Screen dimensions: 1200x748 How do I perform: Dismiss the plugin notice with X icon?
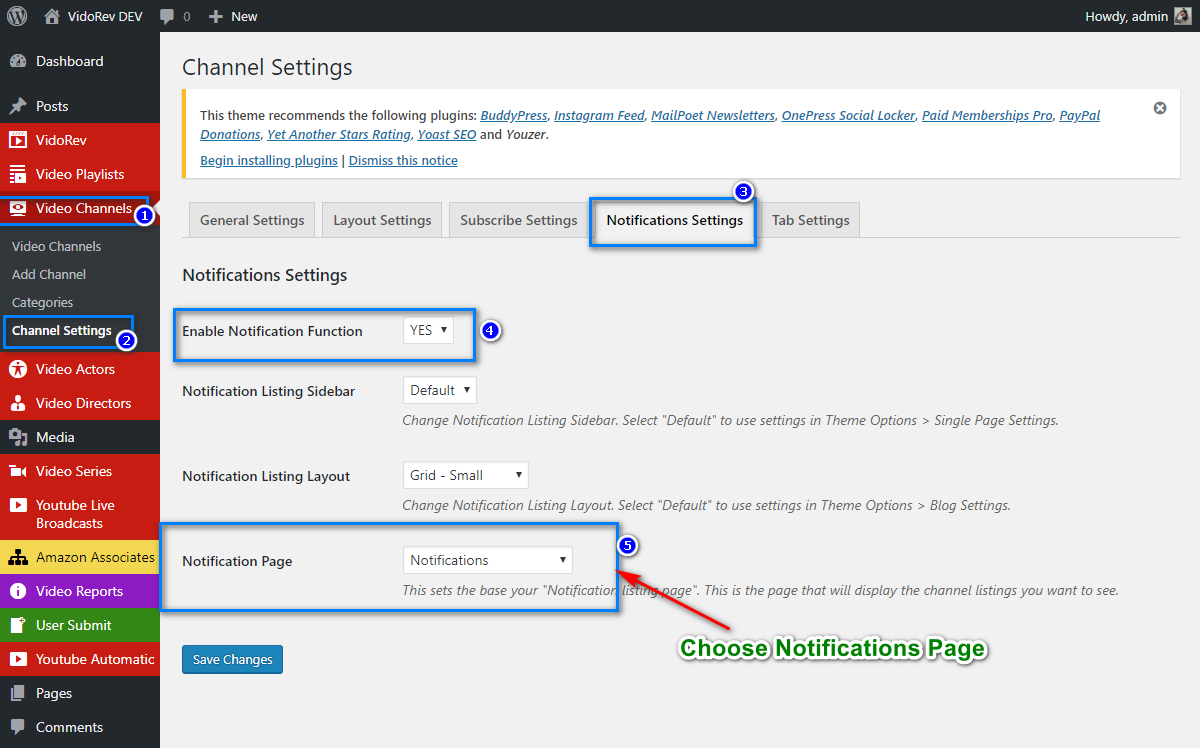1160,108
